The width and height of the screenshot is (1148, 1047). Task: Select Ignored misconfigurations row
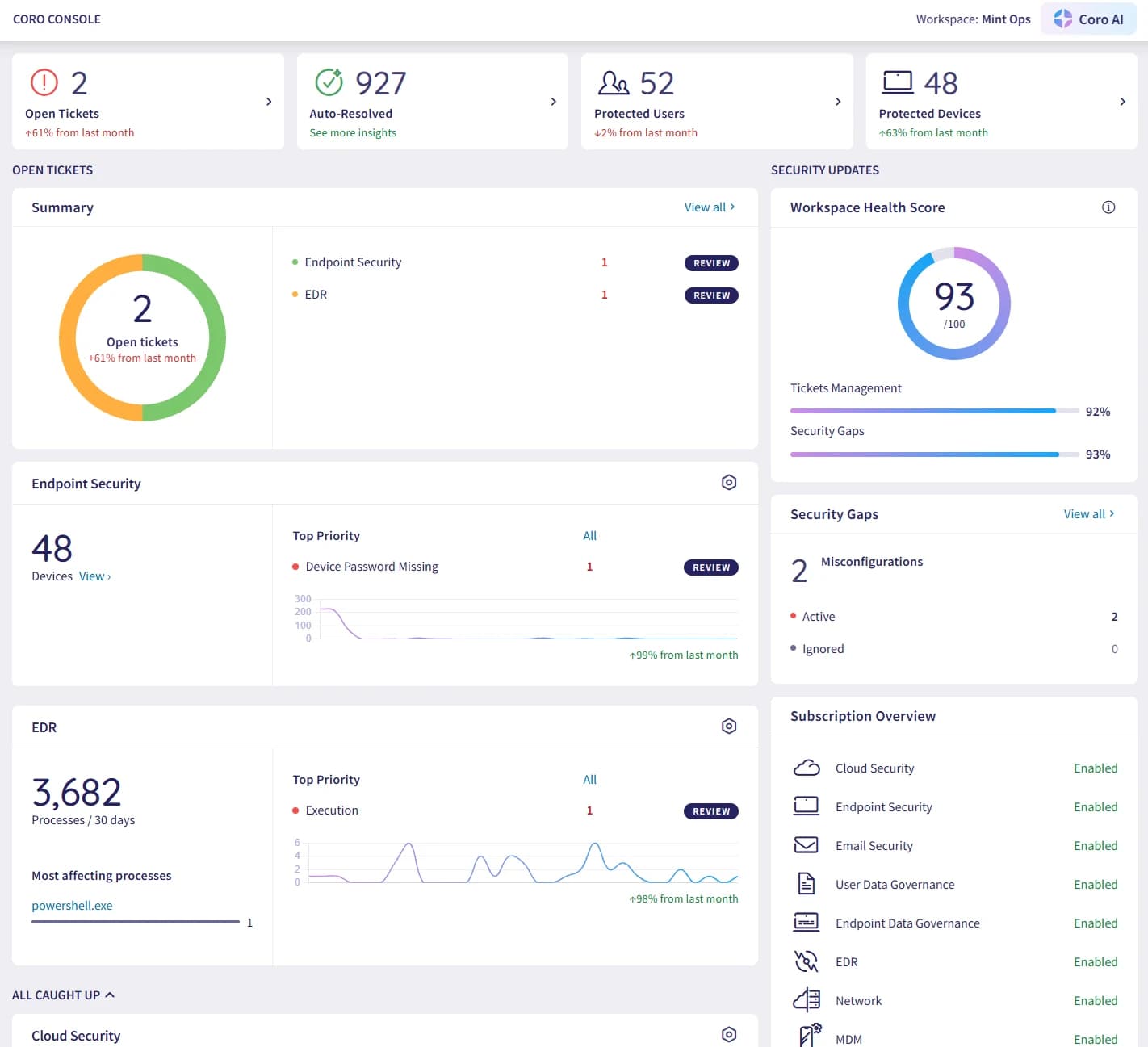coord(954,649)
